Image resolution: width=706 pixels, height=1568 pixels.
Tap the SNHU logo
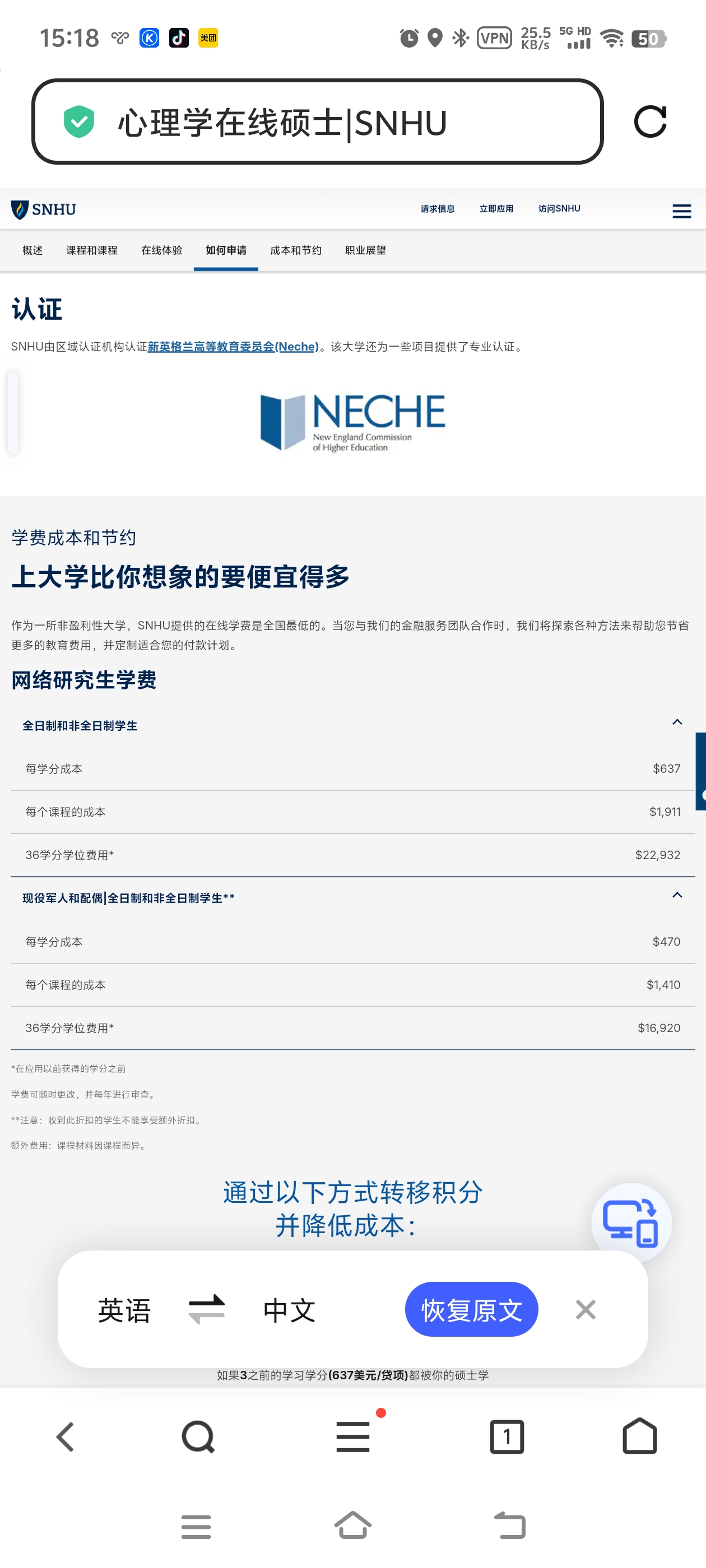(44, 209)
